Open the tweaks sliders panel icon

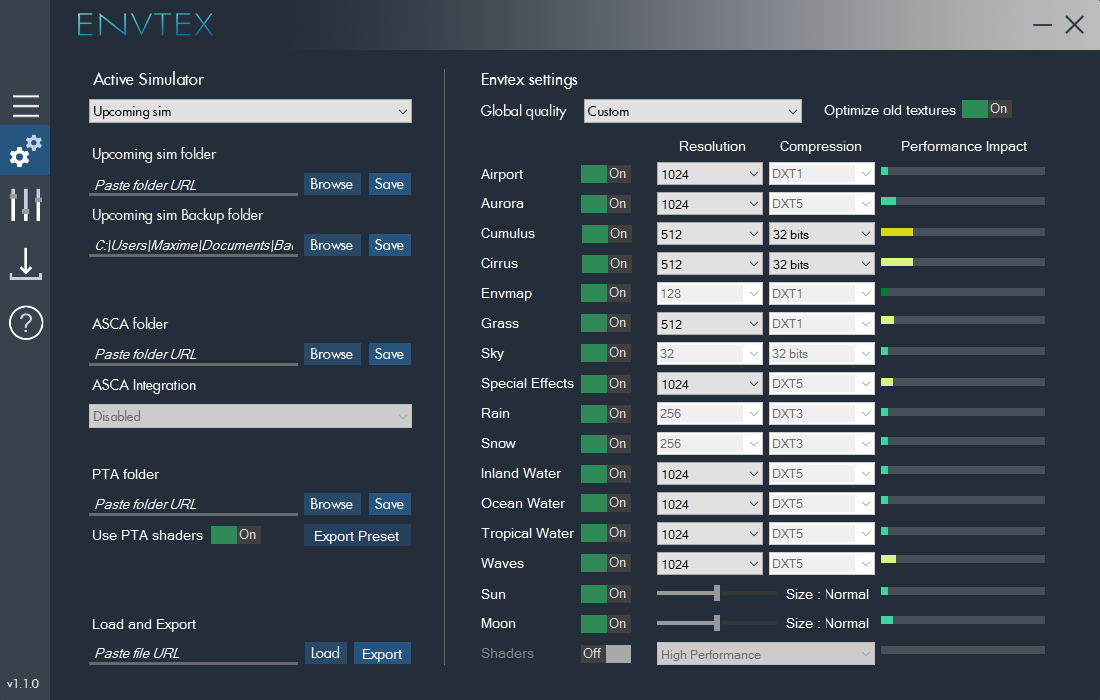coord(25,205)
